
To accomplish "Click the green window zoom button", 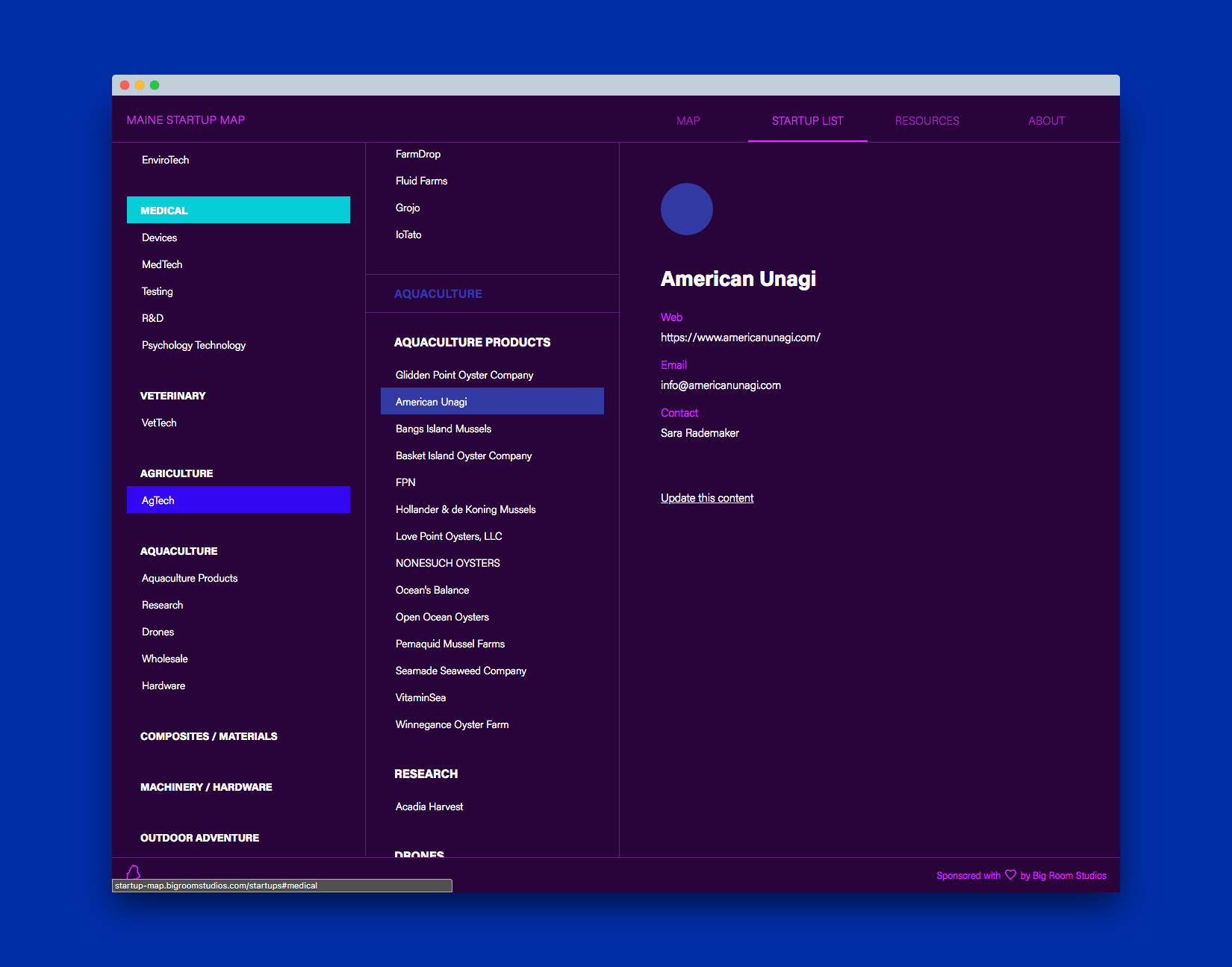I will [155, 85].
